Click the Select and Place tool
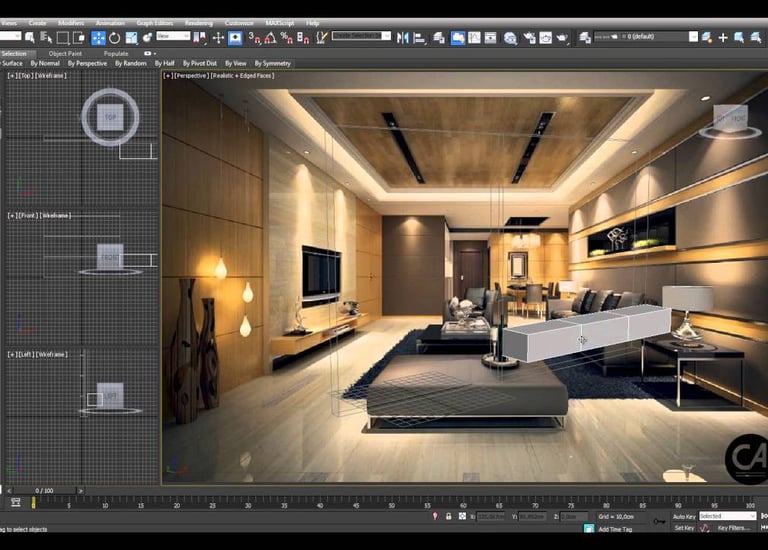 pos(147,38)
